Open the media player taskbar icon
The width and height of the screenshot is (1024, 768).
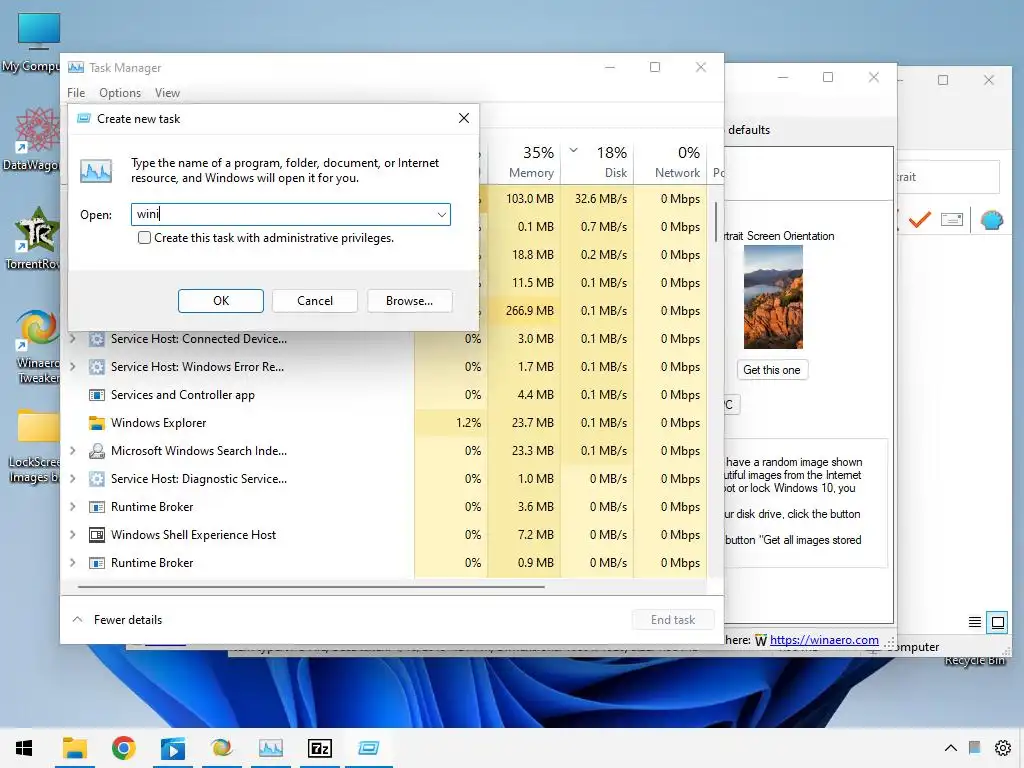click(x=173, y=748)
